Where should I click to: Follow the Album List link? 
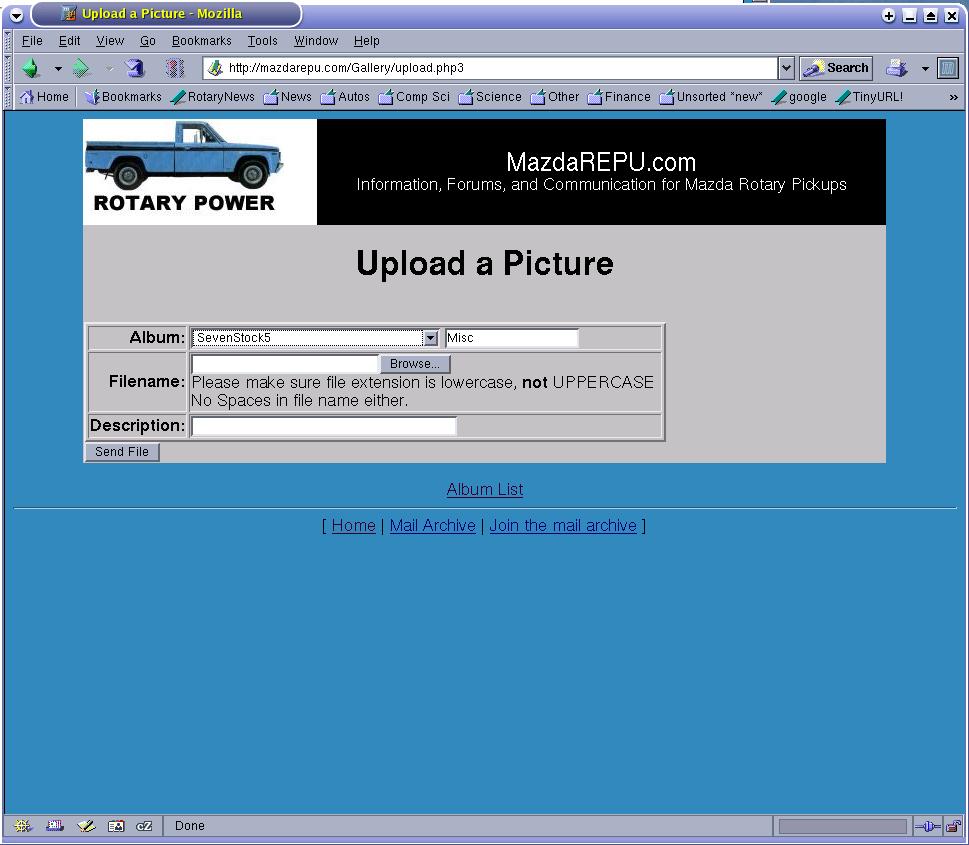click(x=485, y=490)
